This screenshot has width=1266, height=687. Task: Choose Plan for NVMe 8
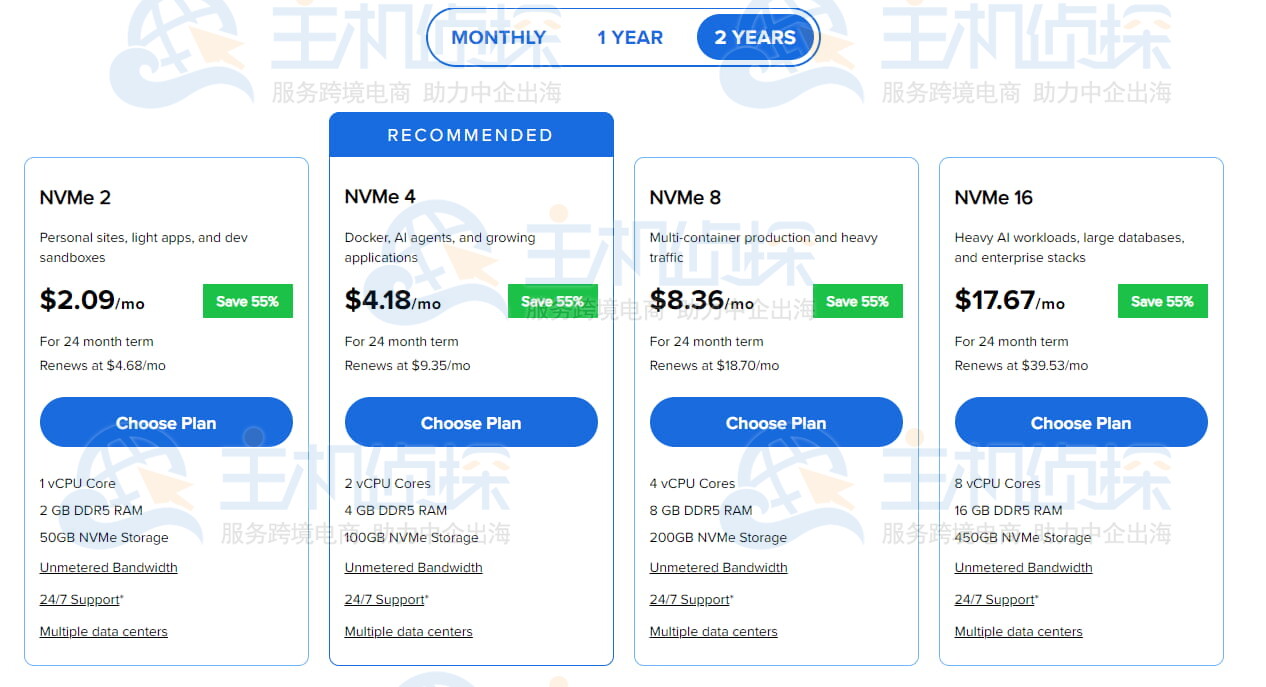(776, 422)
